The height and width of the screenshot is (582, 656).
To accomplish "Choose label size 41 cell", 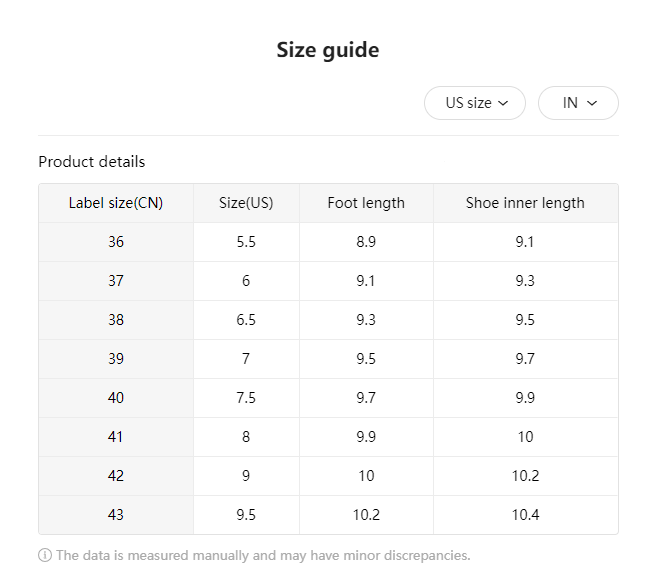I will coord(116,437).
